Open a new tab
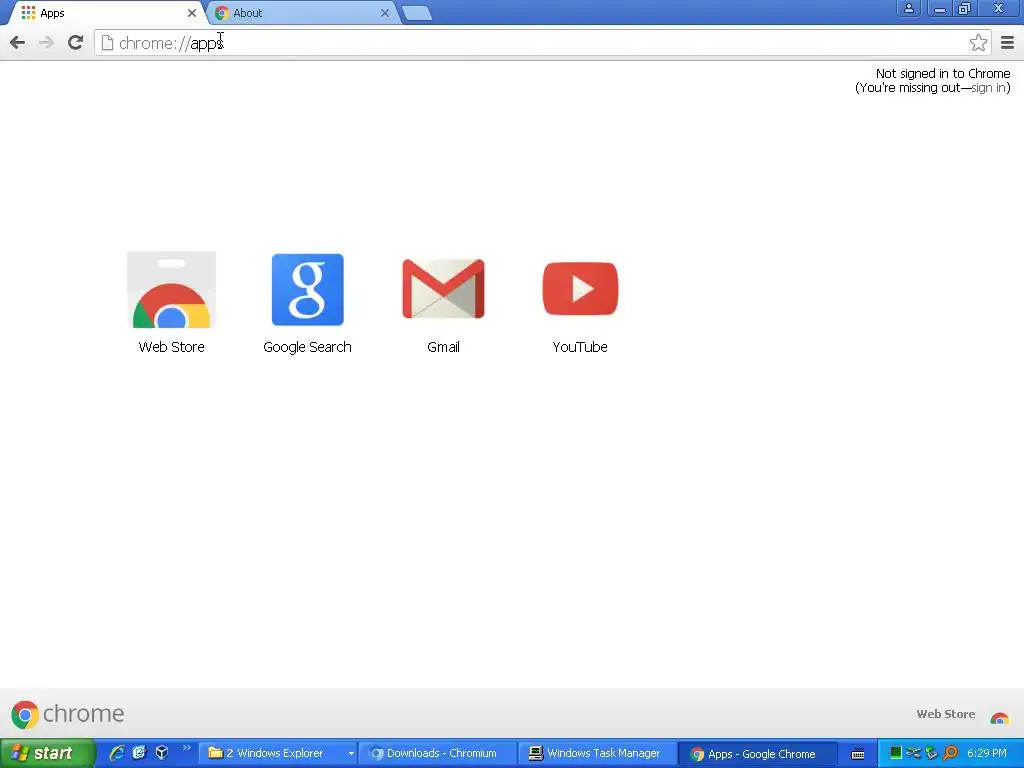This screenshot has width=1024, height=768. 417,13
